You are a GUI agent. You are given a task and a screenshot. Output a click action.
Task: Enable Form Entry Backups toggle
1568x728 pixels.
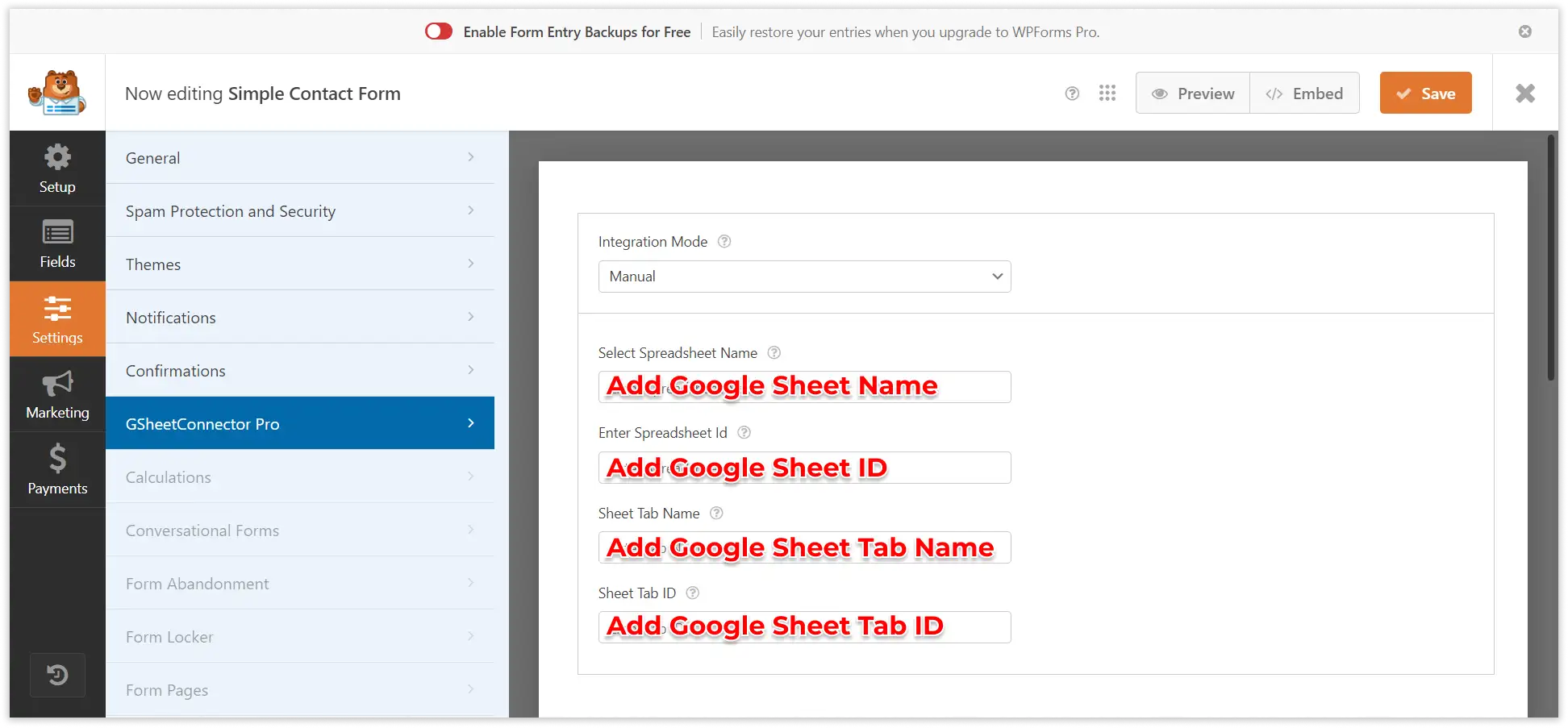(438, 31)
